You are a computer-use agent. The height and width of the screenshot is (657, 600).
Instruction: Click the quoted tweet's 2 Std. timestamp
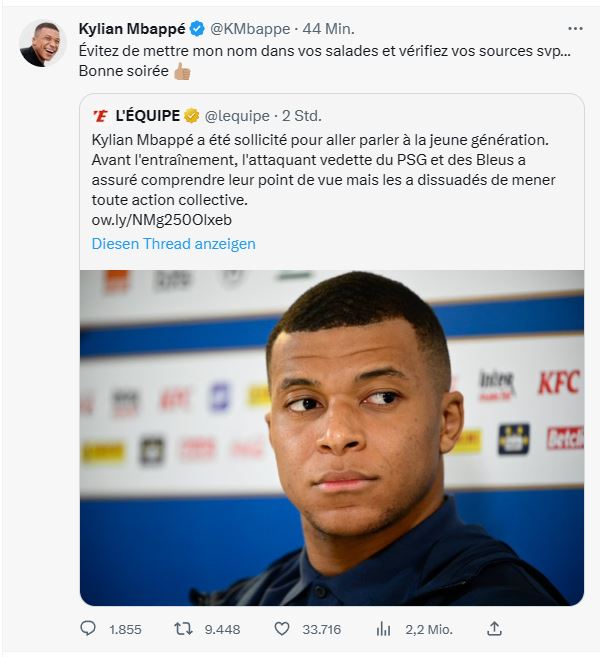[x=303, y=116]
